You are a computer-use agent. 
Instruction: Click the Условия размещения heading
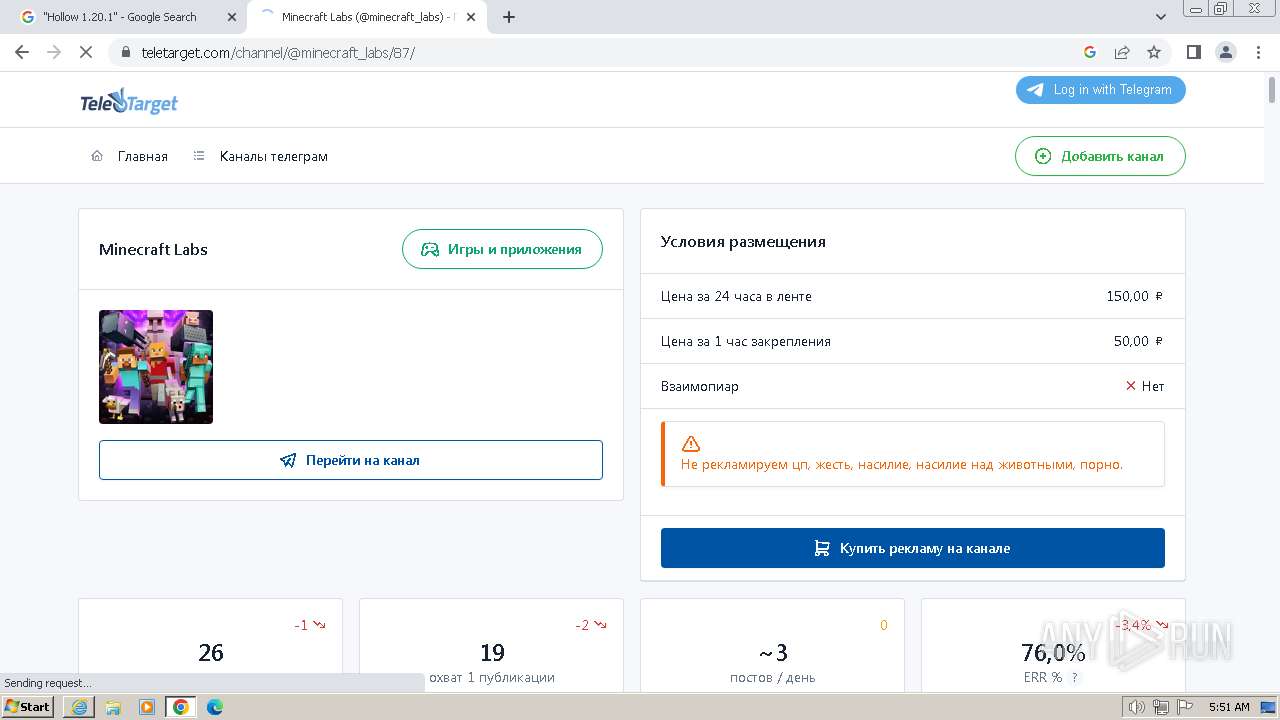743,241
